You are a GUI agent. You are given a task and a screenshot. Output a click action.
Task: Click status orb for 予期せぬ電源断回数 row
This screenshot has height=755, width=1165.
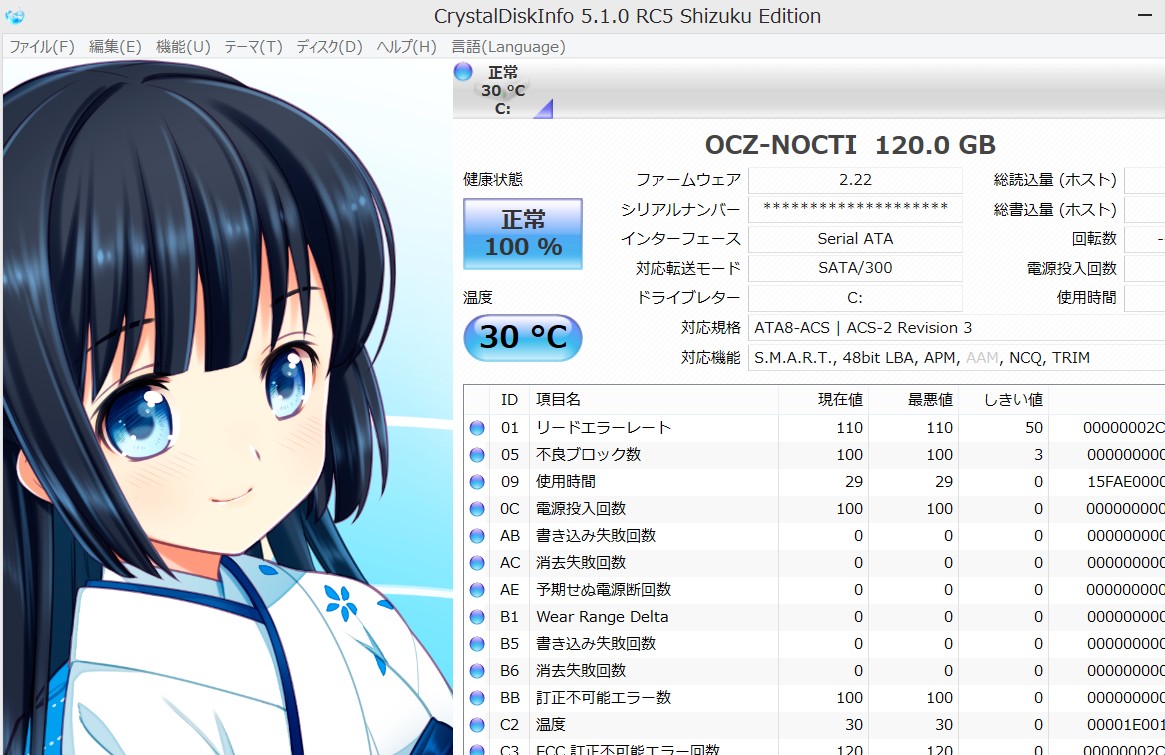(477, 590)
